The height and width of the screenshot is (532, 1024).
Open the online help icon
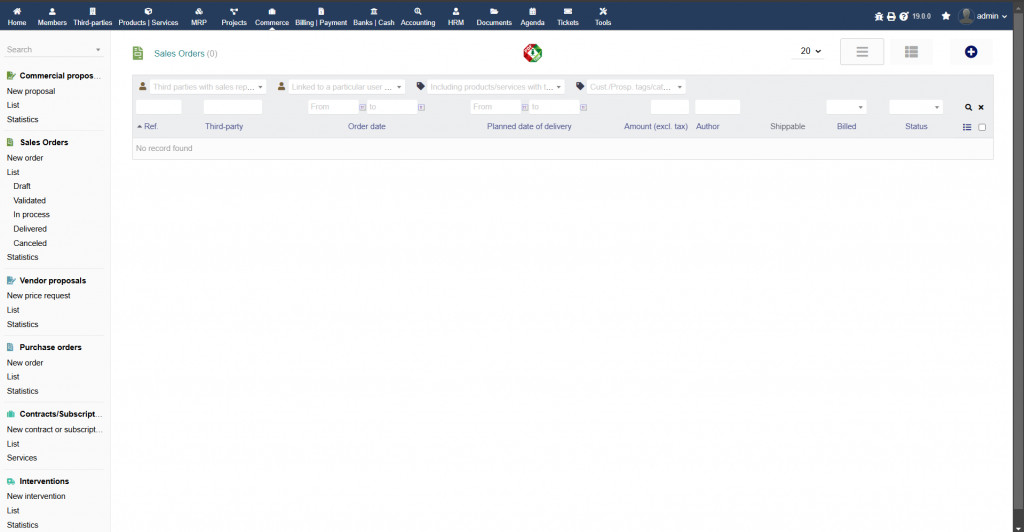click(x=904, y=16)
